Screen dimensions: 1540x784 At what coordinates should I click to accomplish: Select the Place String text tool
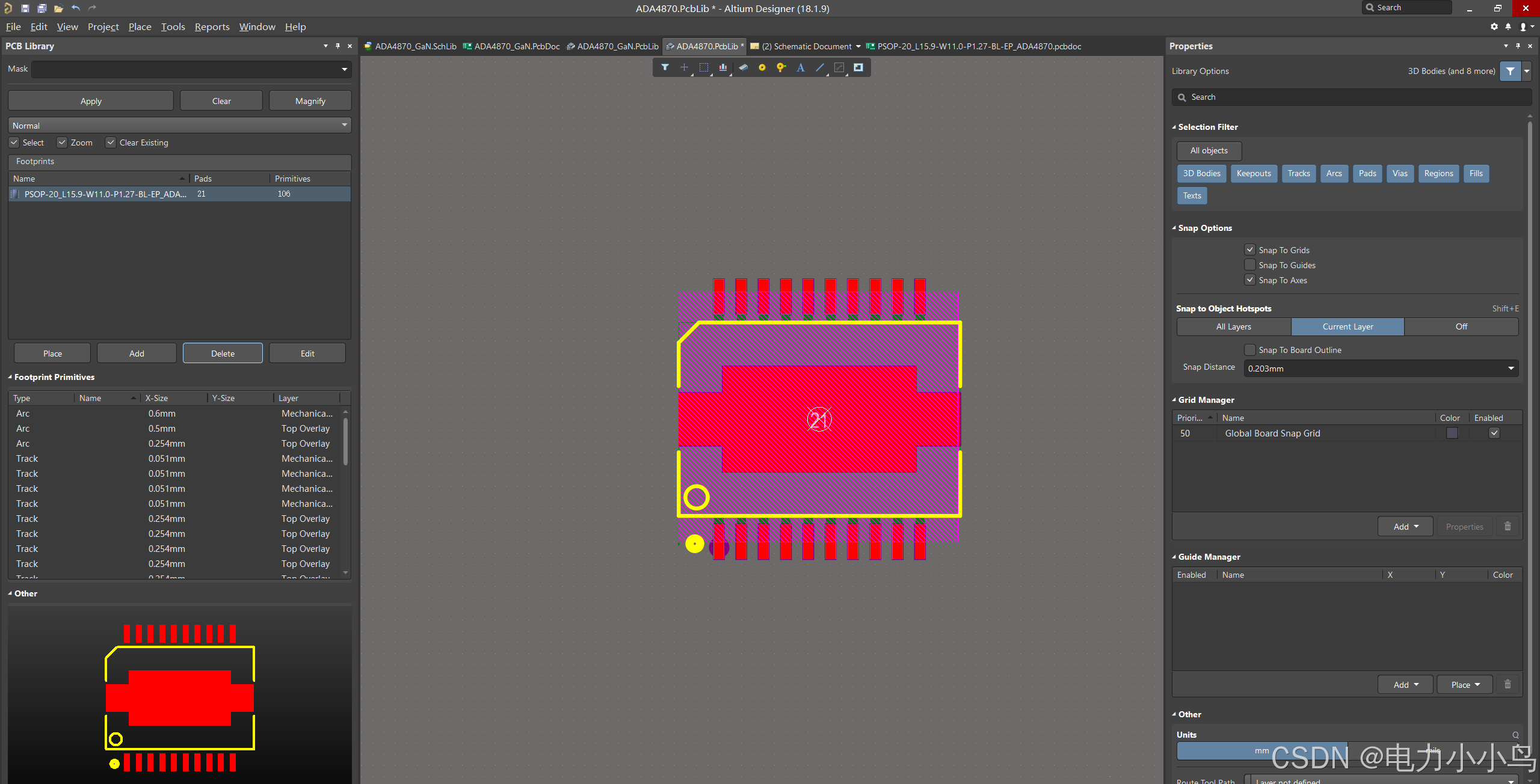coord(801,67)
